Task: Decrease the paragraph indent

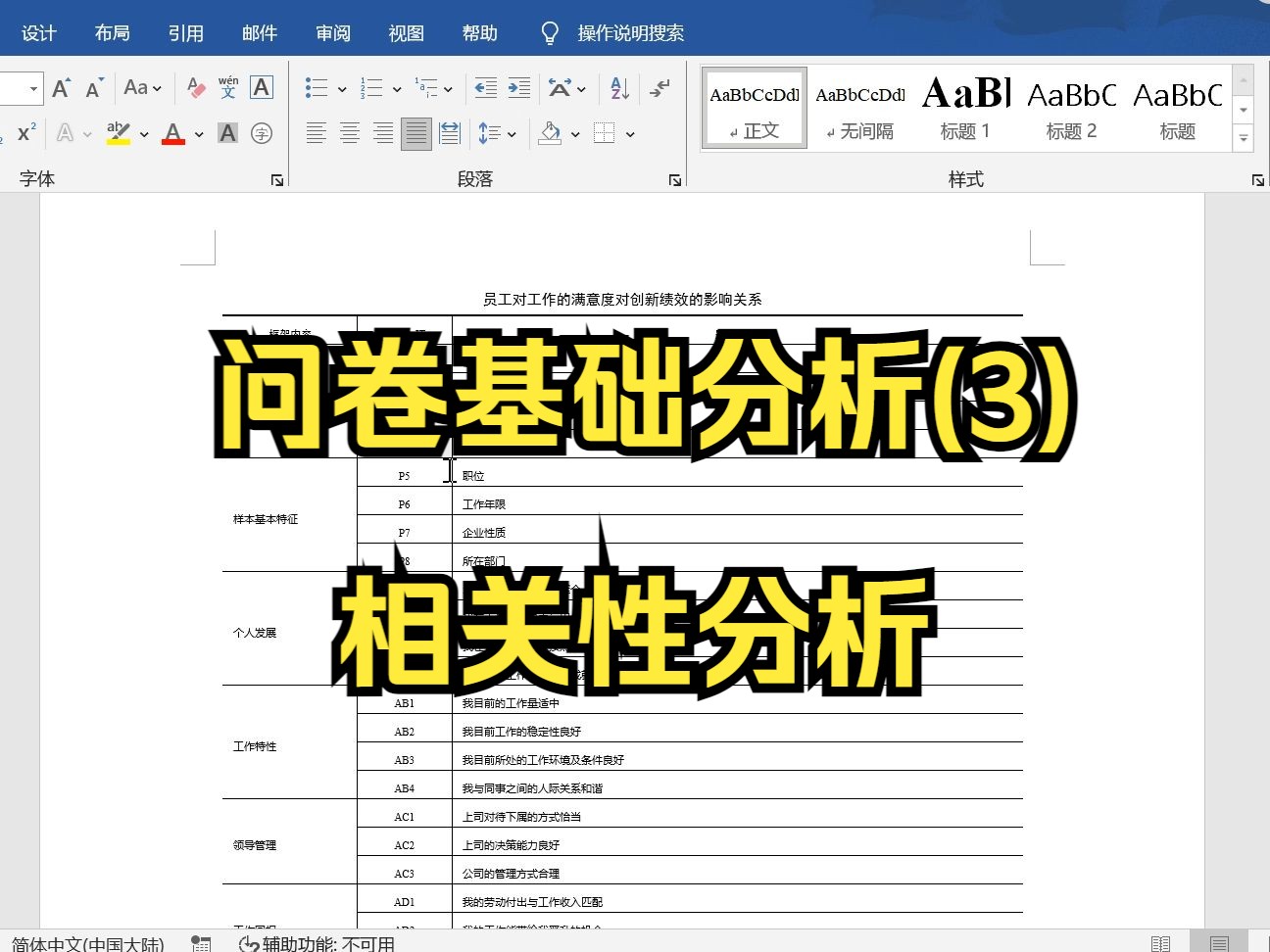Action: point(486,88)
